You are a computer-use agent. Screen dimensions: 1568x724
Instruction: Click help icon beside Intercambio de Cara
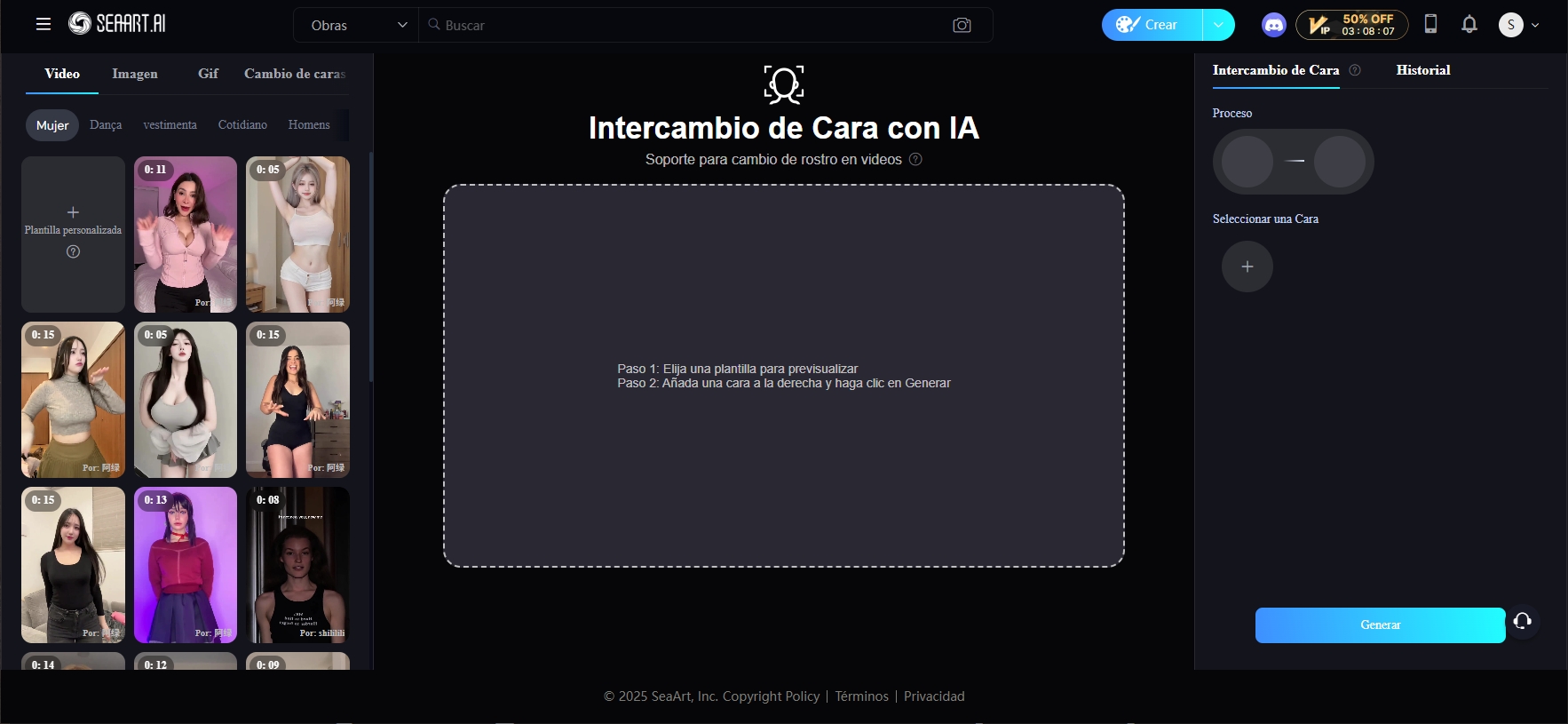pyautogui.click(x=1355, y=70)
